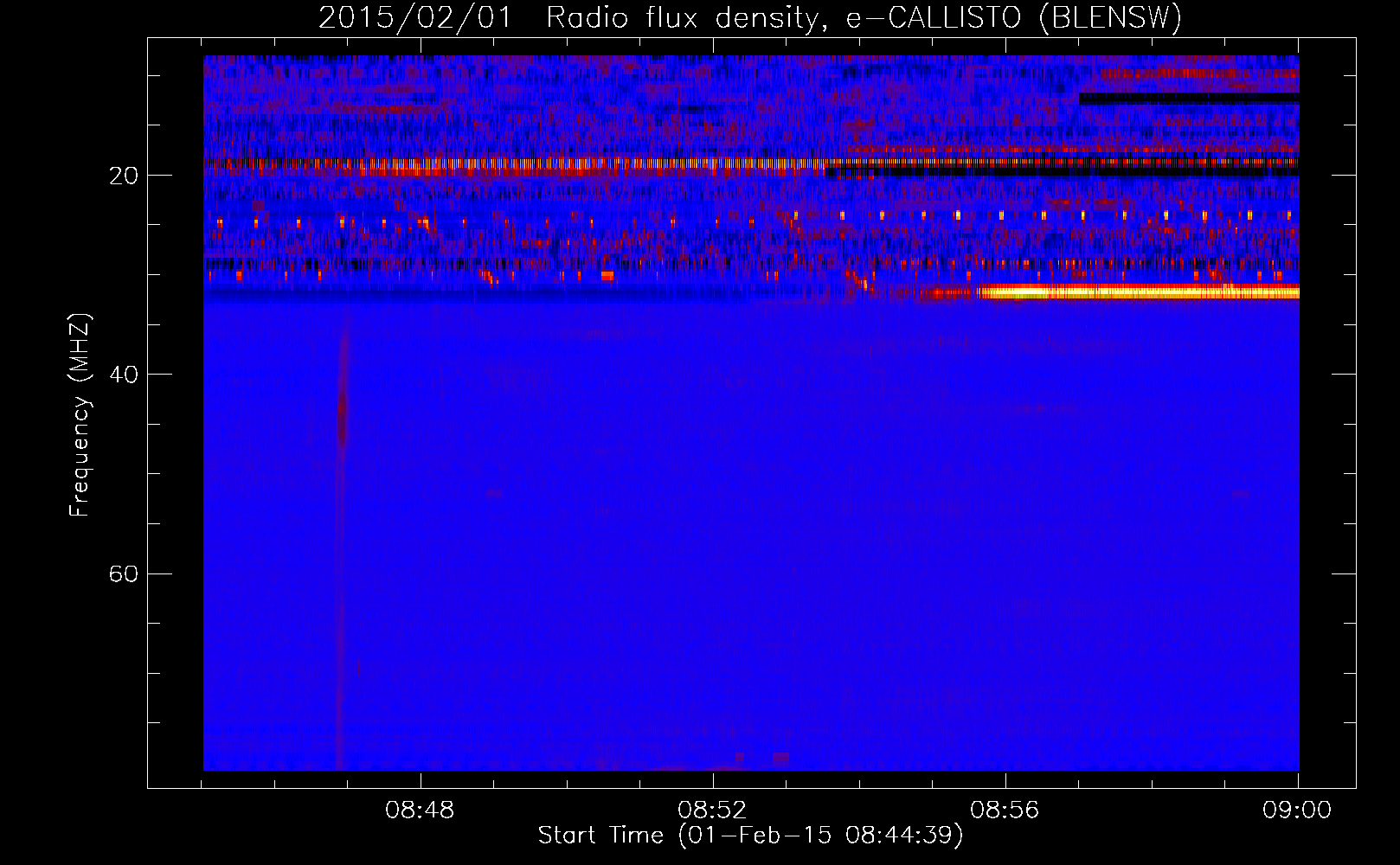Click the 09:00 time tick label
Screen dimensions: 1400x865
(x=1297, y=811)
